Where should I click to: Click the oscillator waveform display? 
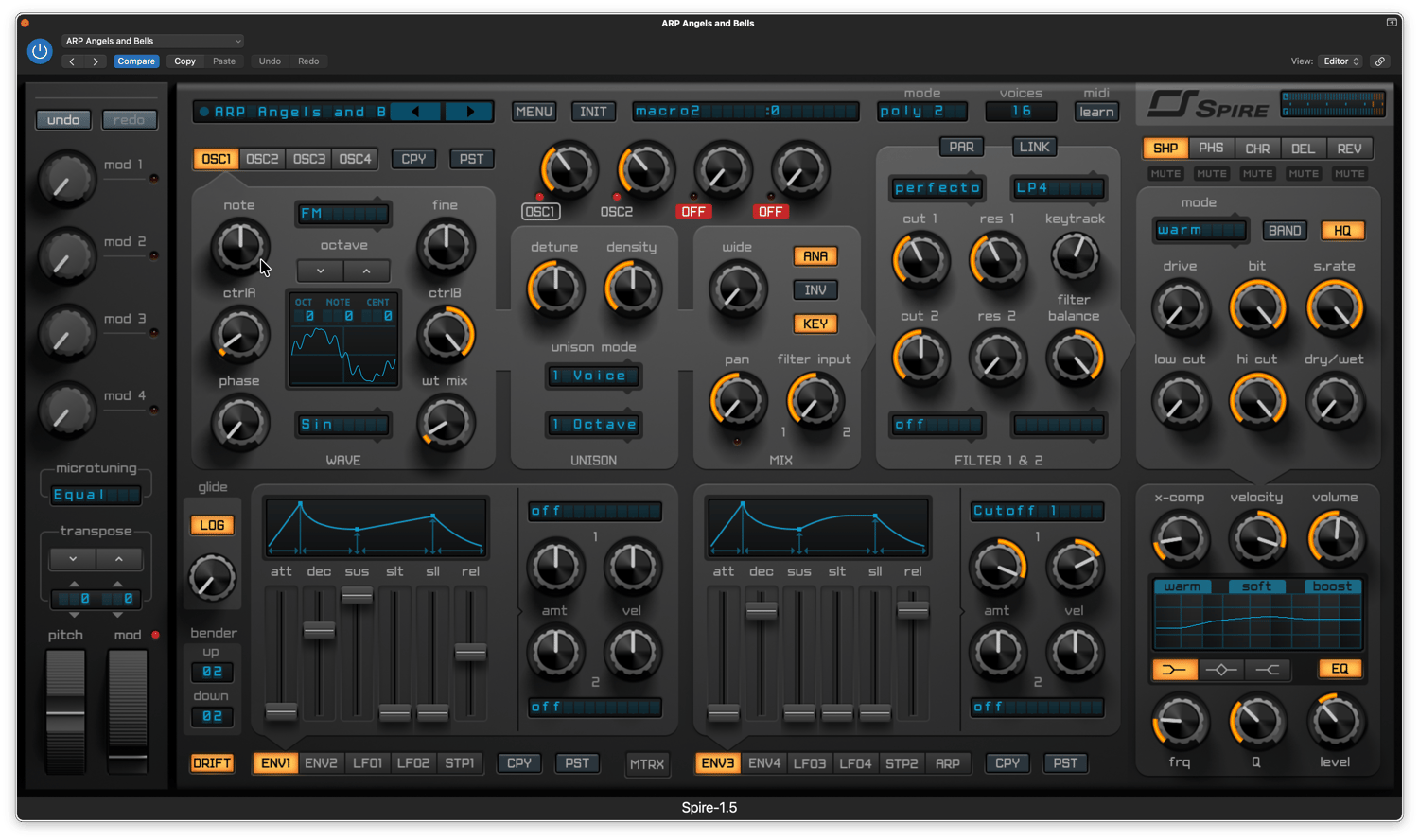[343, 339]
